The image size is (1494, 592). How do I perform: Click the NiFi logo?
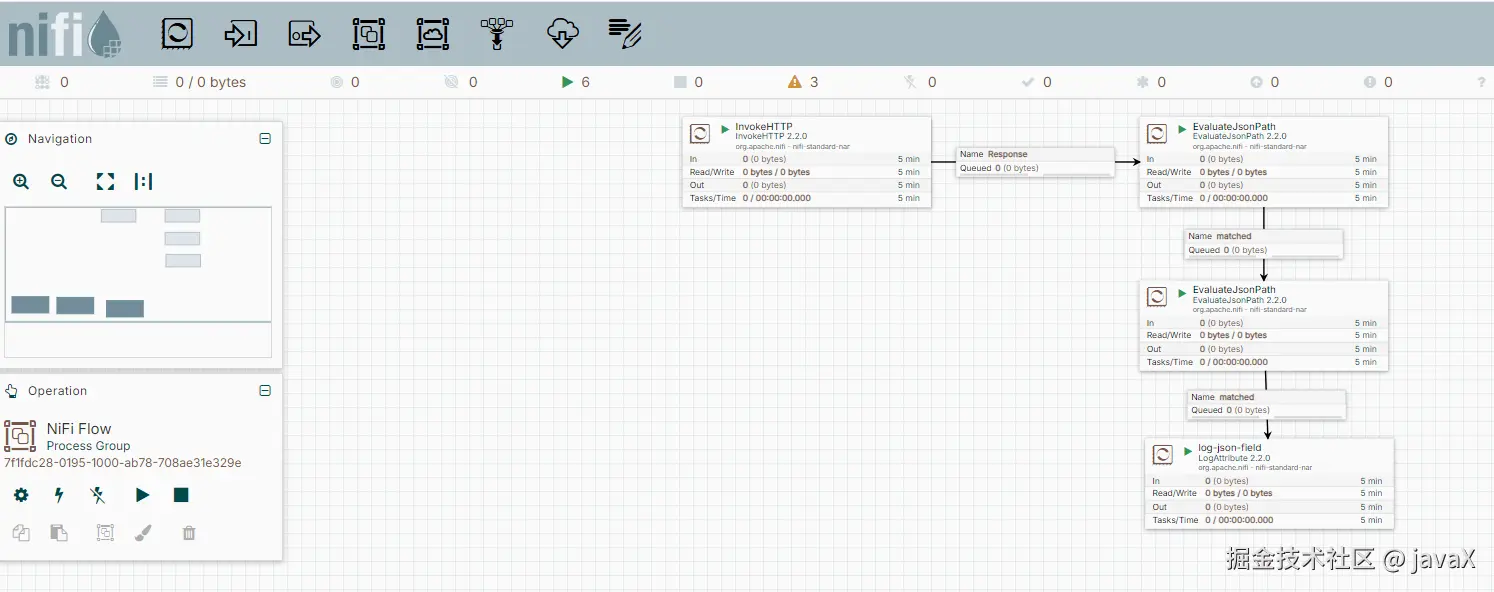point(64,34)
